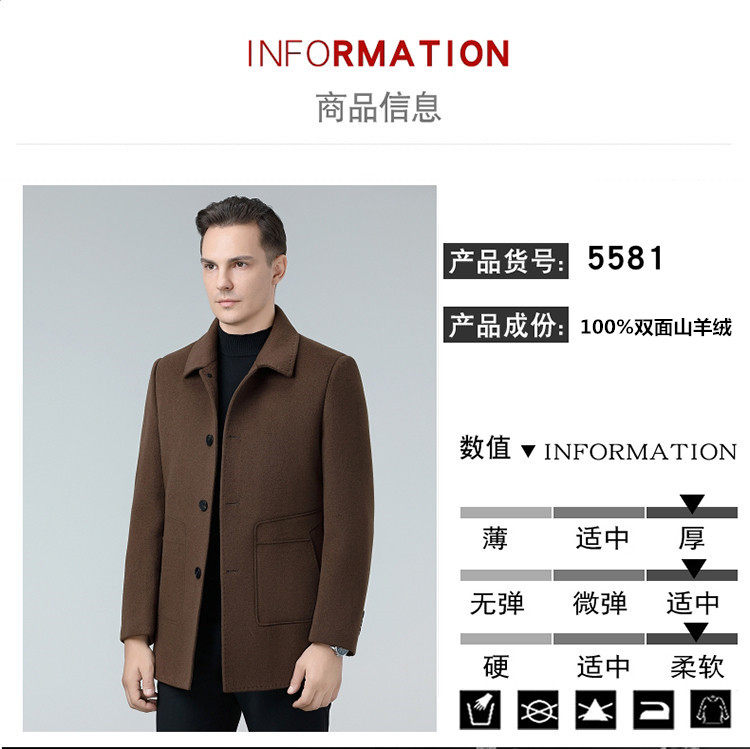Select the 微弹 elasticity label
Viewport: 750px width, 749px height.
tap(600, 603)
